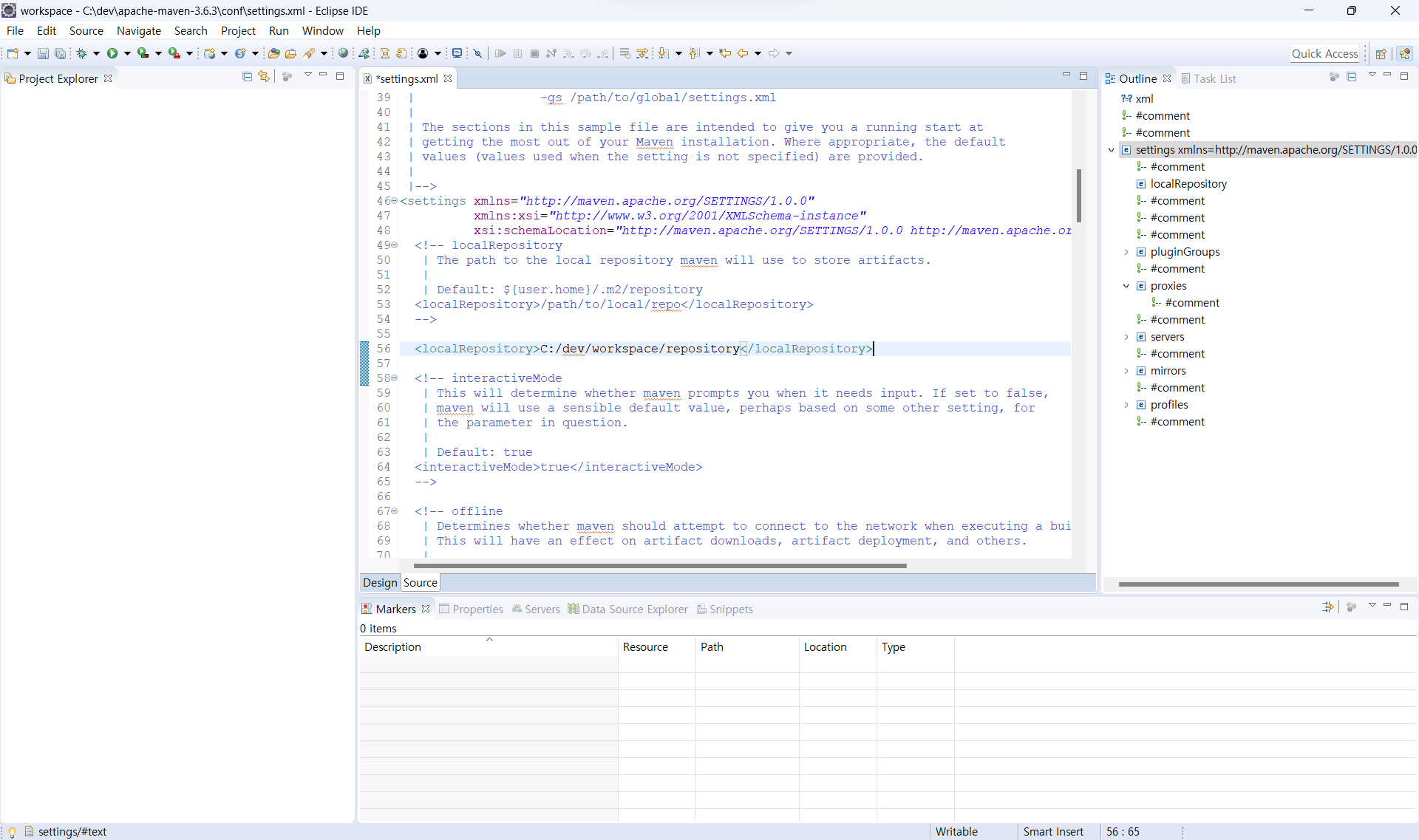Expand the servers node in Outline
This screenshot has width=1419, height=840.
click(1126, 337)
